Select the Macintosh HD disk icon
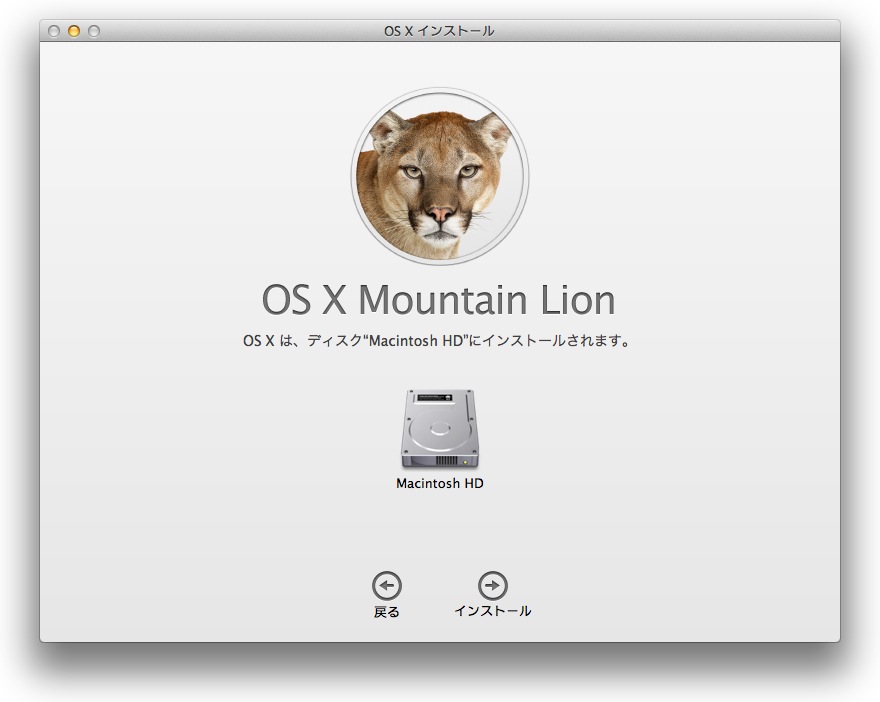The image size is (880, 702). pyautogui.click(x=440, y=429)
